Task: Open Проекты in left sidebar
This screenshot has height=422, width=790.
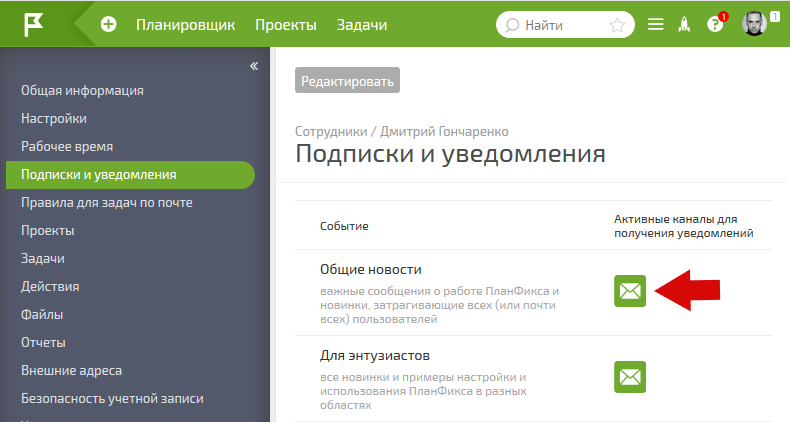Action: pos(47,231)
